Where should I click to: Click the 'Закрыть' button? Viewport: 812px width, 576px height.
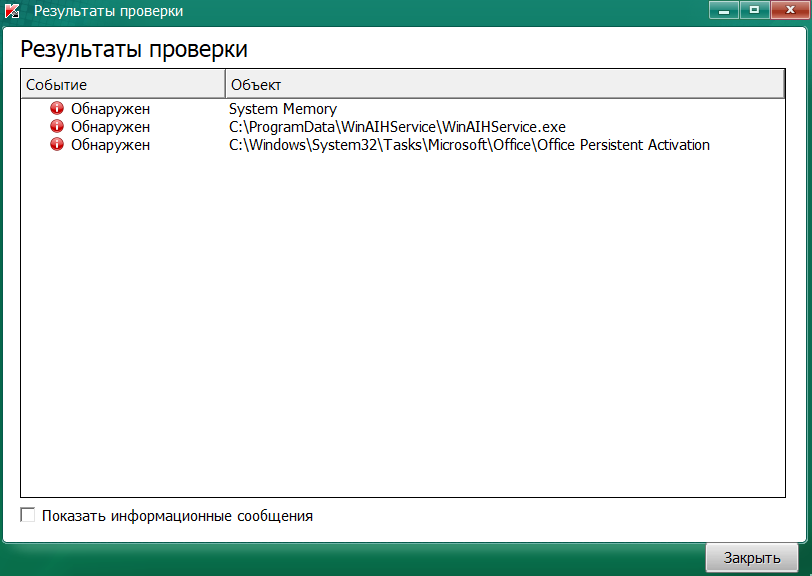point(751,558)
